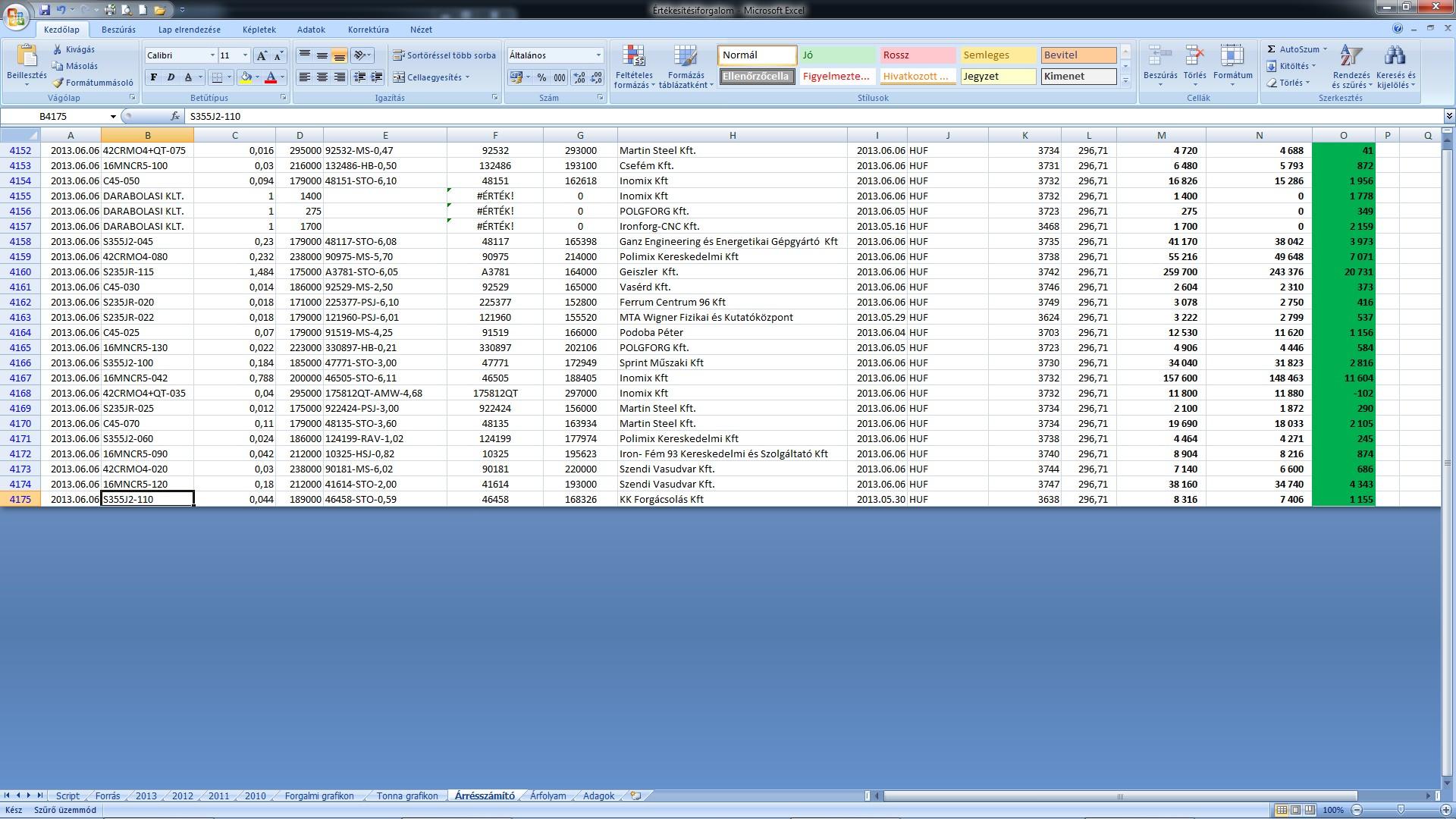Undo last action in quick access toolbar
Image resolution: width=1456 pixels, height=819 pixels.
pyautogui.click(x=61, y=10)
